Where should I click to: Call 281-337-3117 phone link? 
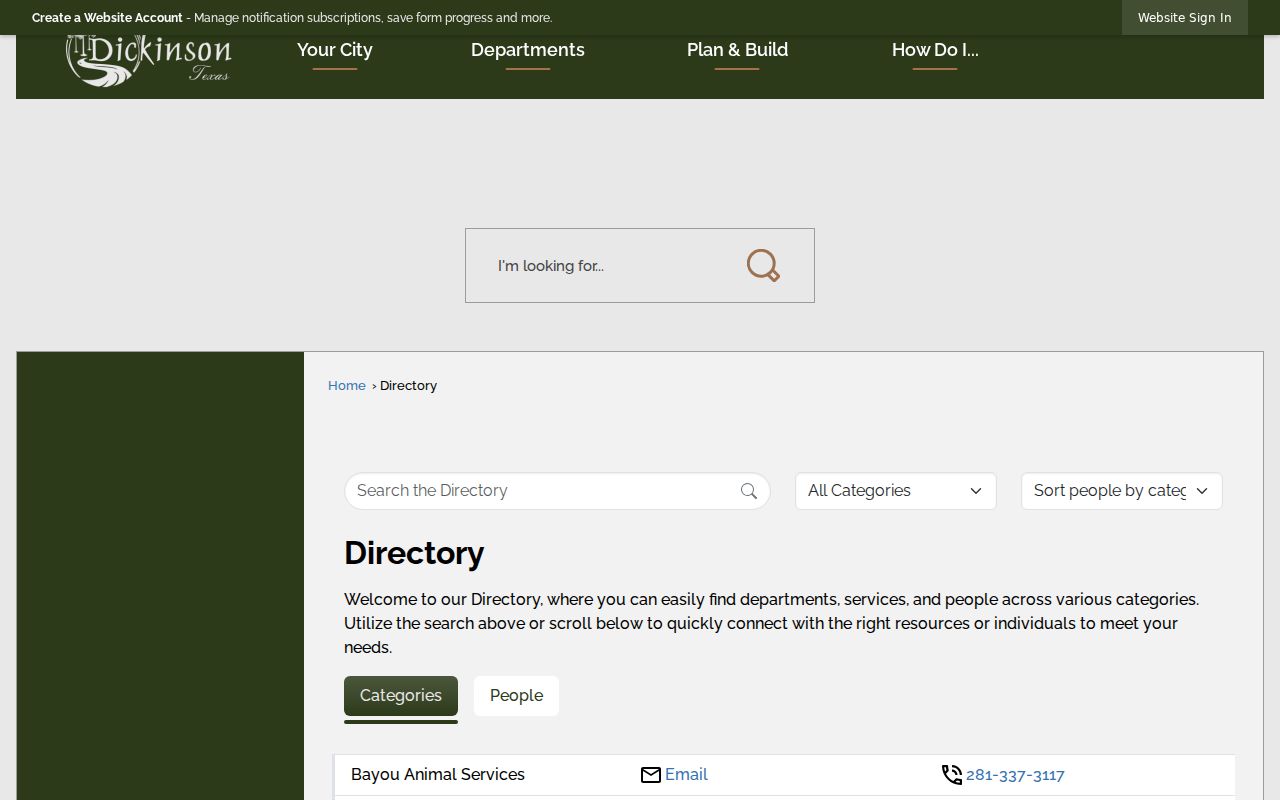click(1015, 775)
